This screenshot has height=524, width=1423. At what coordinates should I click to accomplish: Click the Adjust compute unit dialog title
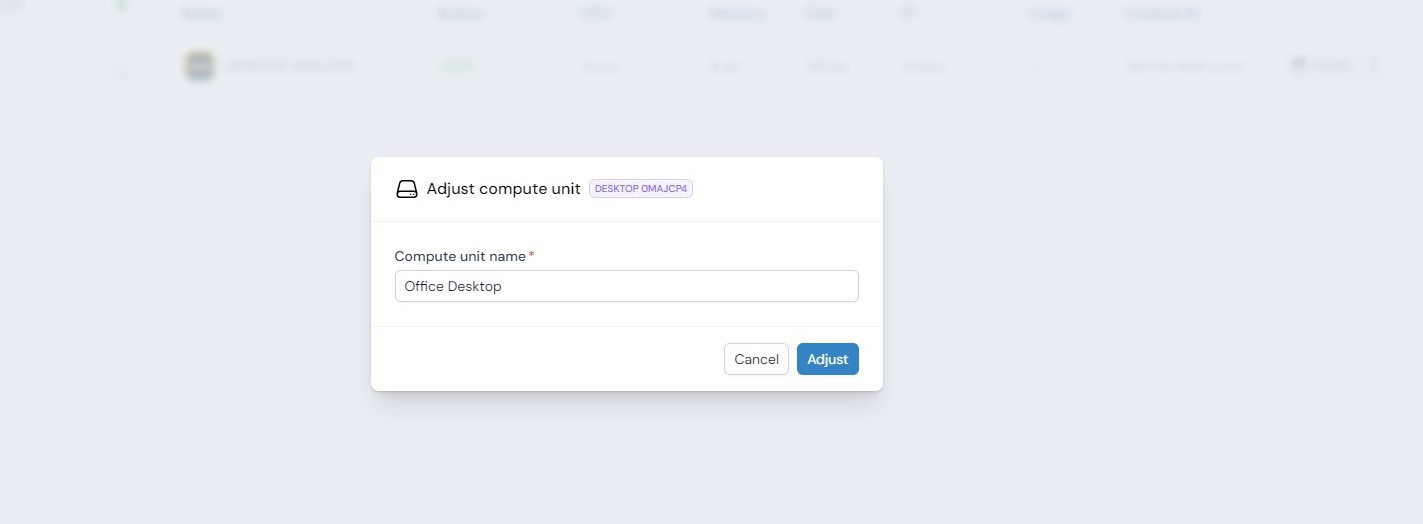pyautogui.click(x=503, y=189)
